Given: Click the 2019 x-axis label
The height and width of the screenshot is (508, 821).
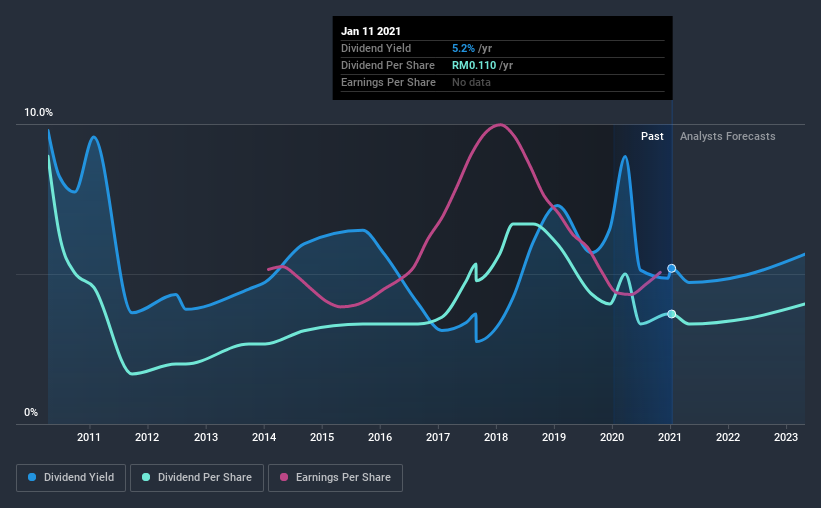Looking at the screenshot, I should point(554,437).
